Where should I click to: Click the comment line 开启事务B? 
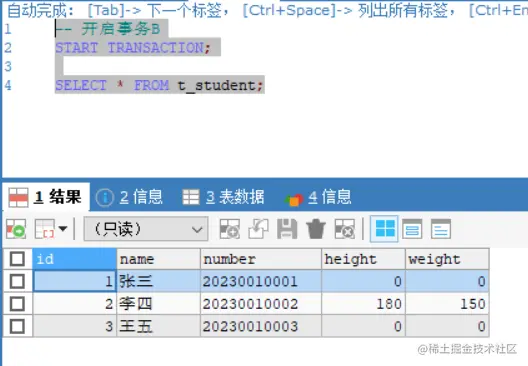pos(108,29)
